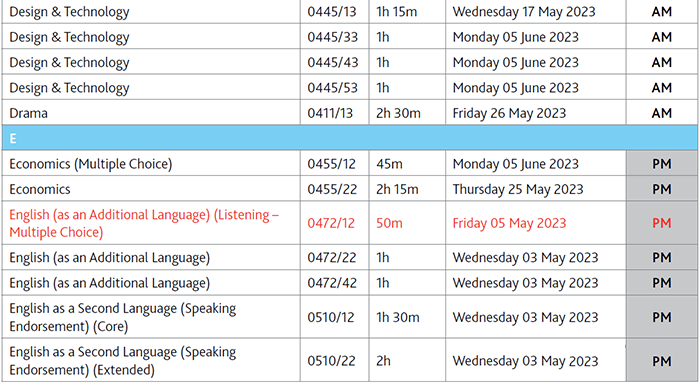Select the 1h 30m duration for 0510/12

click(398, 317)
